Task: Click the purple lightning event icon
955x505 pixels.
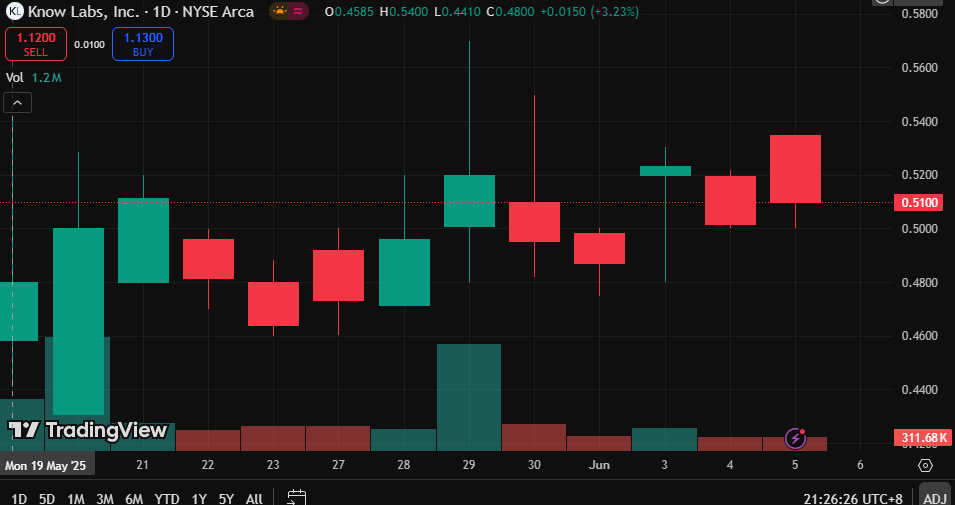Action: pyautogui.click(x=795, y=437)
